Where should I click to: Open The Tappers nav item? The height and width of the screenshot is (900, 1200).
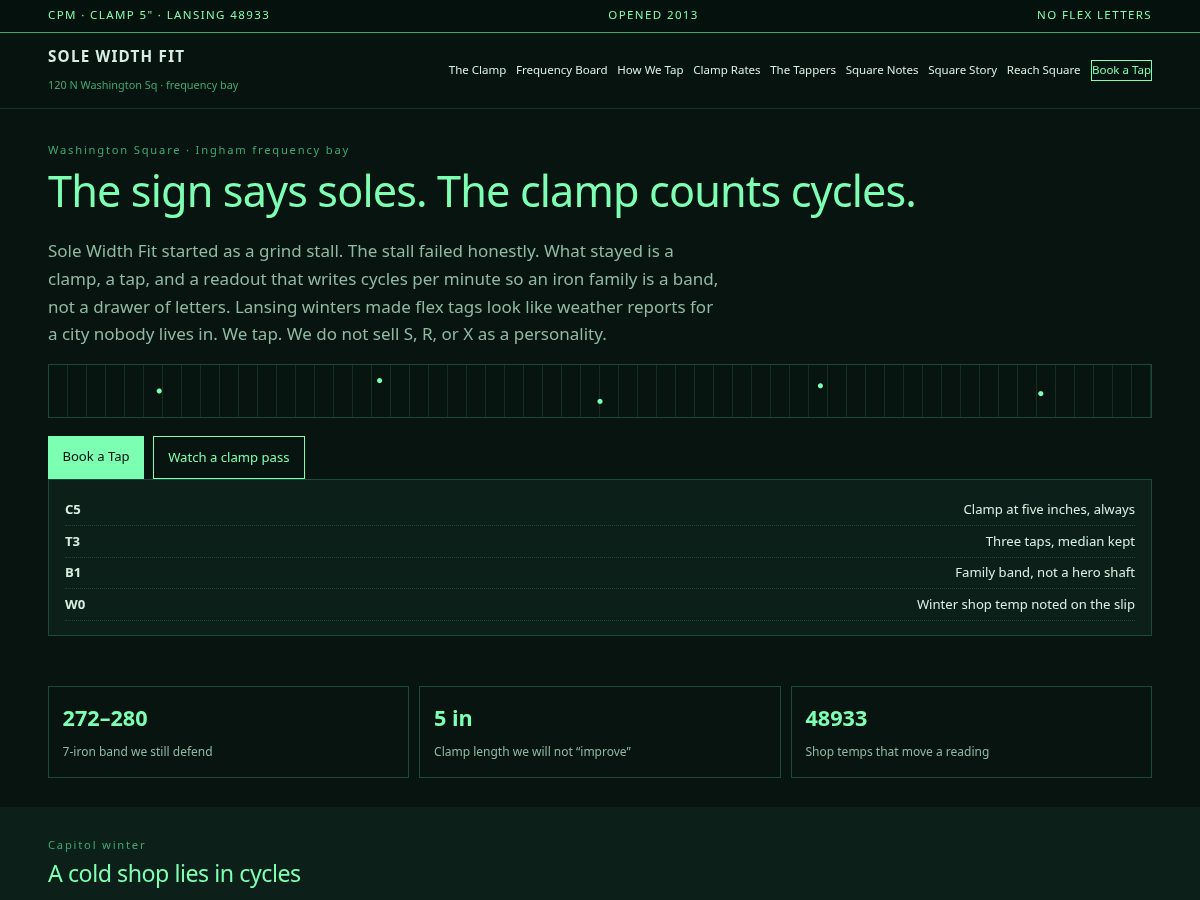point(803,70)
